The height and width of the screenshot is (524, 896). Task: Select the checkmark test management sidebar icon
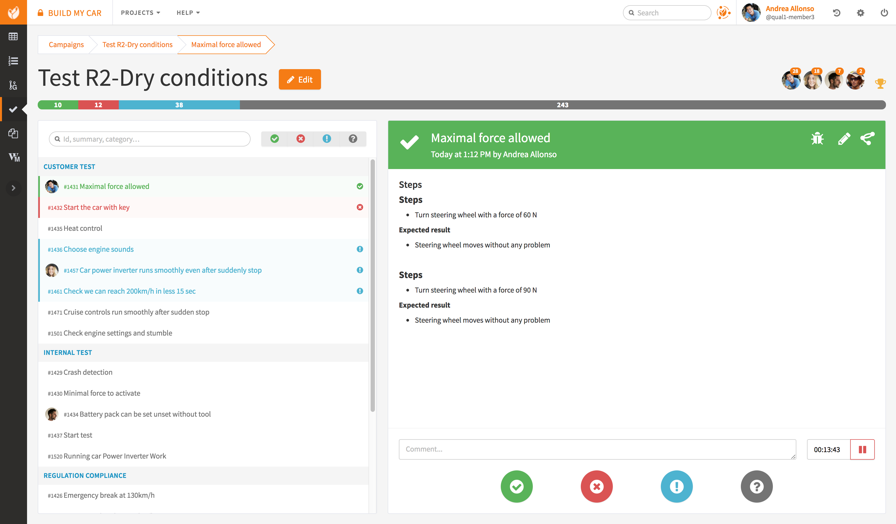coord(13,109)
